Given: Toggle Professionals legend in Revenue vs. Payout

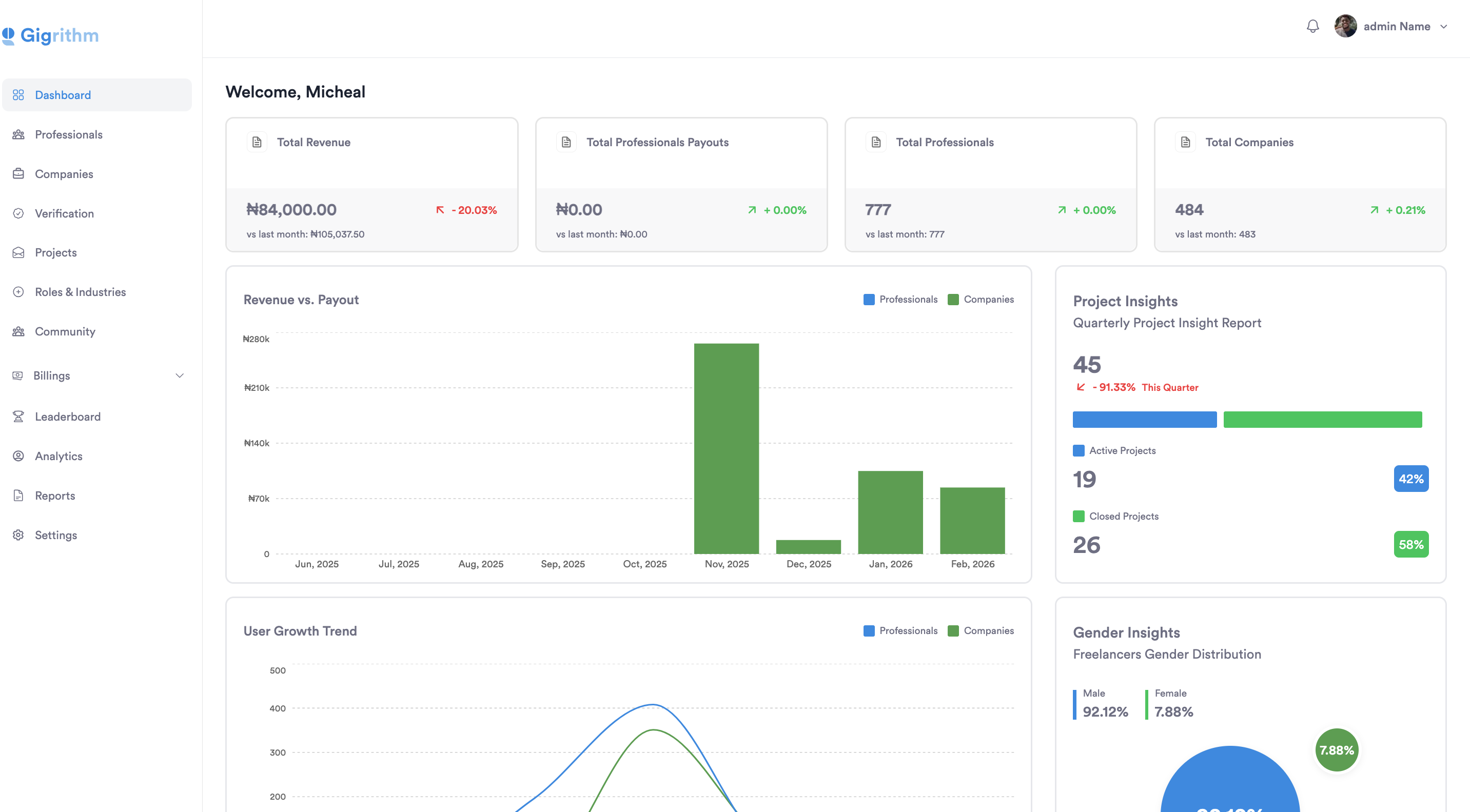Looking at the screenshot, I should coord(900,299).
